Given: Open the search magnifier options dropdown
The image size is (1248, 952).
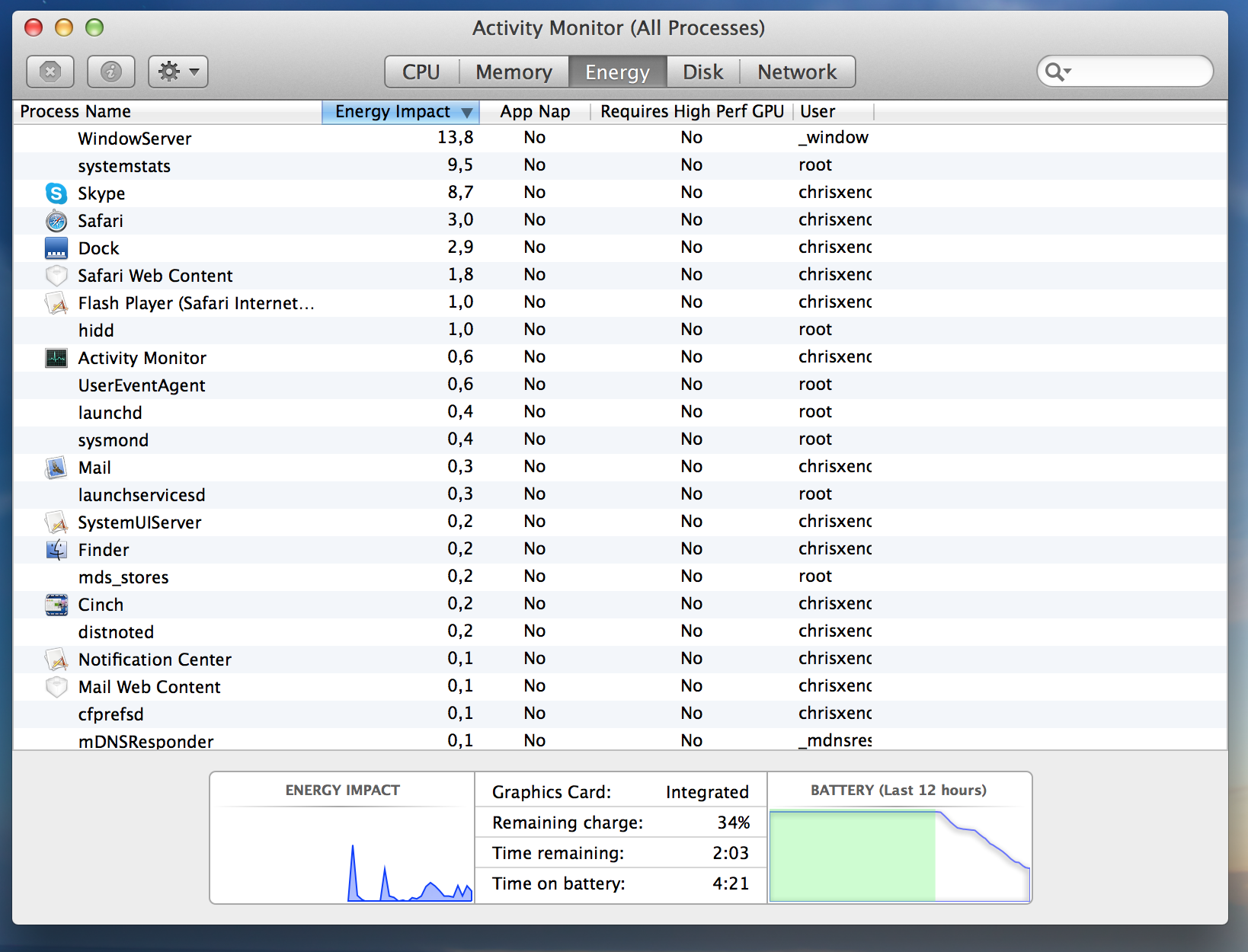Looking at the screenshot, I should [x=1058, y=72].
